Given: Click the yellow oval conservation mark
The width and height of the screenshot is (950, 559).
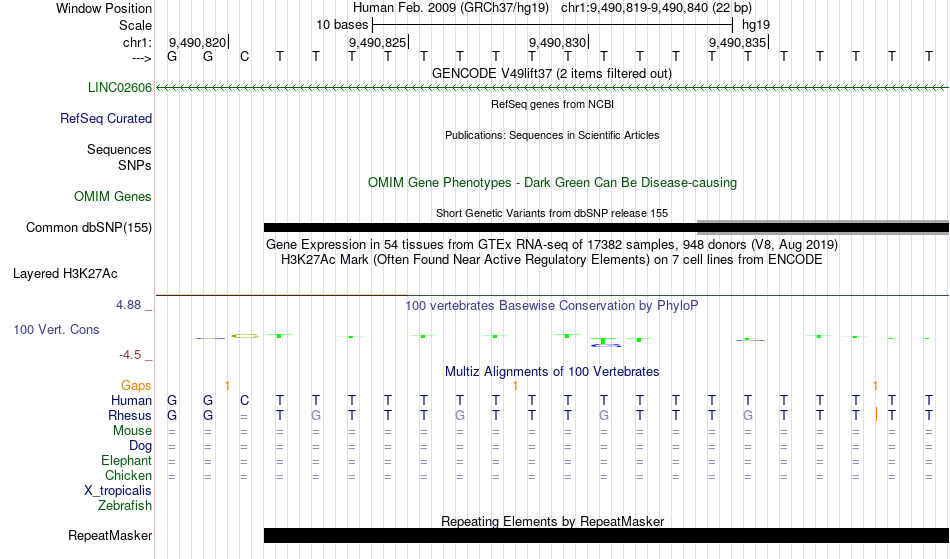Looking at the screenshot, I should (245, 336).
